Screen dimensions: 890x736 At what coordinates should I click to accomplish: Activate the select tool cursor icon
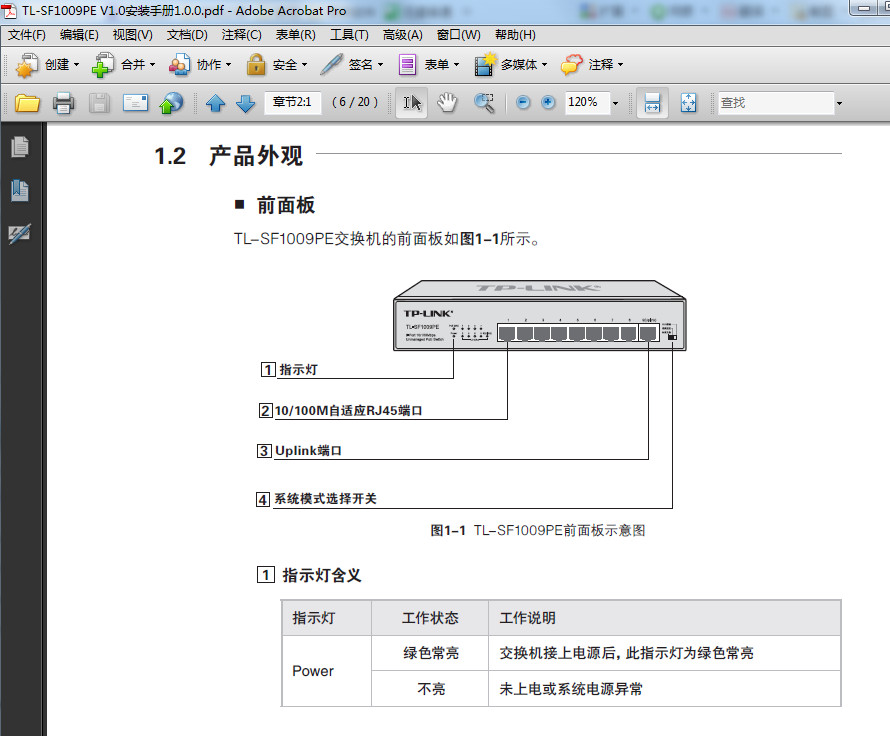pos(412,103)
